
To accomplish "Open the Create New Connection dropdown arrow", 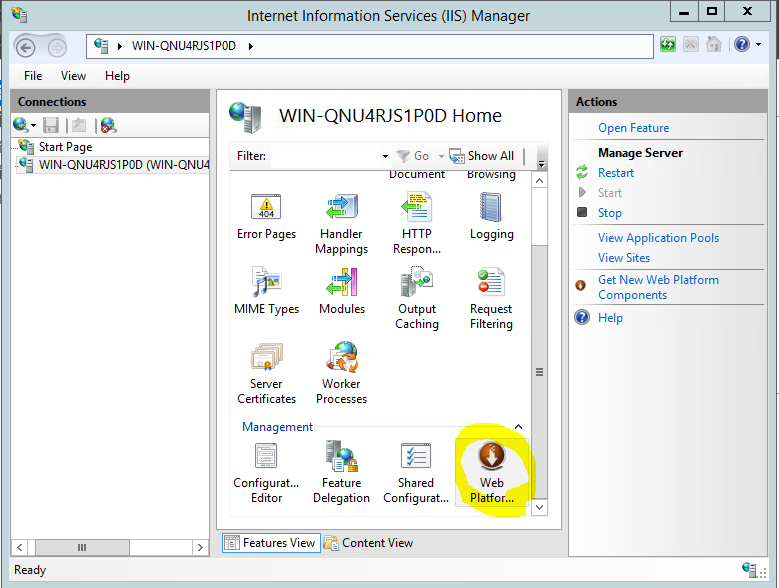I will coord(33,126).
